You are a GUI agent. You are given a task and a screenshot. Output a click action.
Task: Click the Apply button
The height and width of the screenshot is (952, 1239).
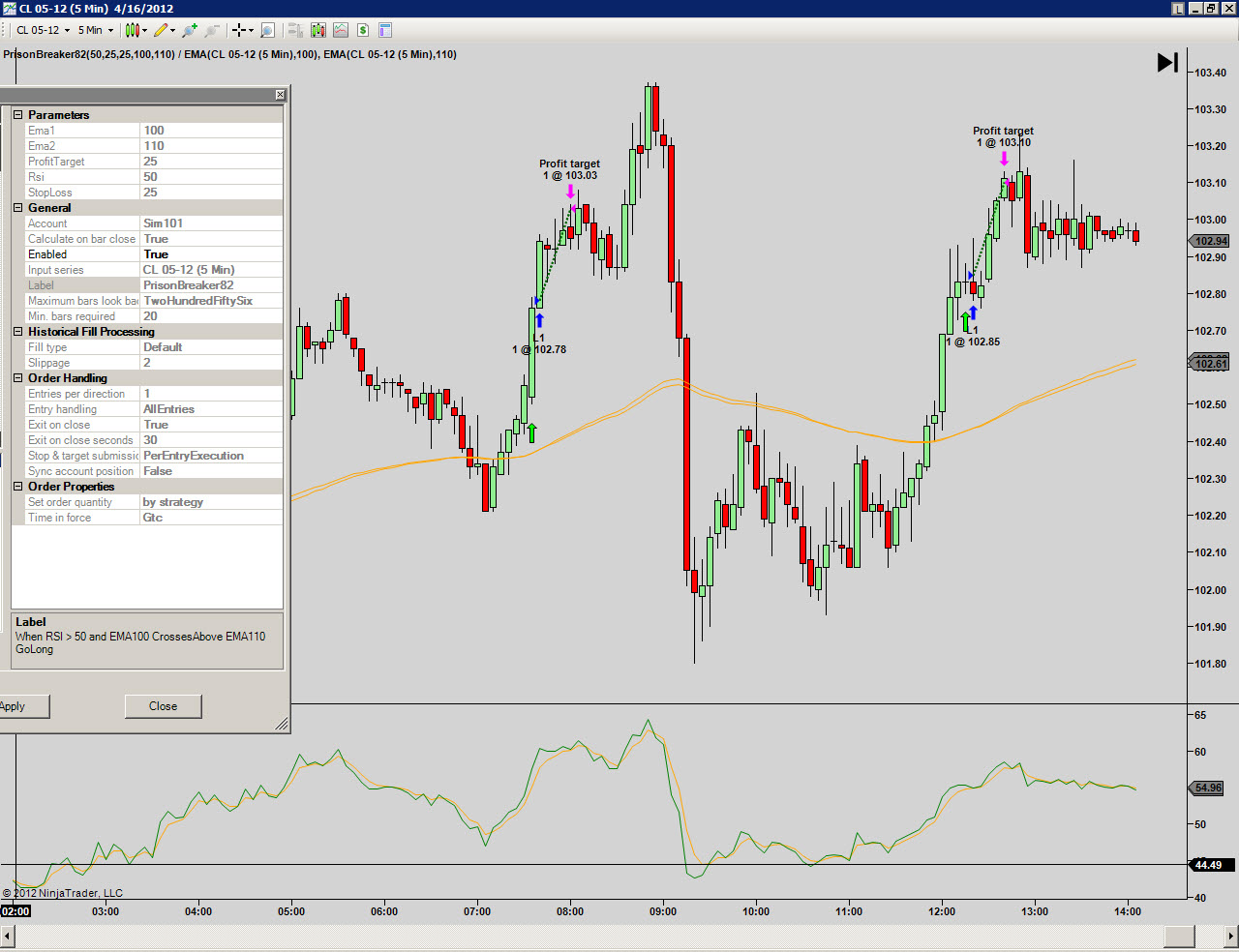(x=19, y=706)
